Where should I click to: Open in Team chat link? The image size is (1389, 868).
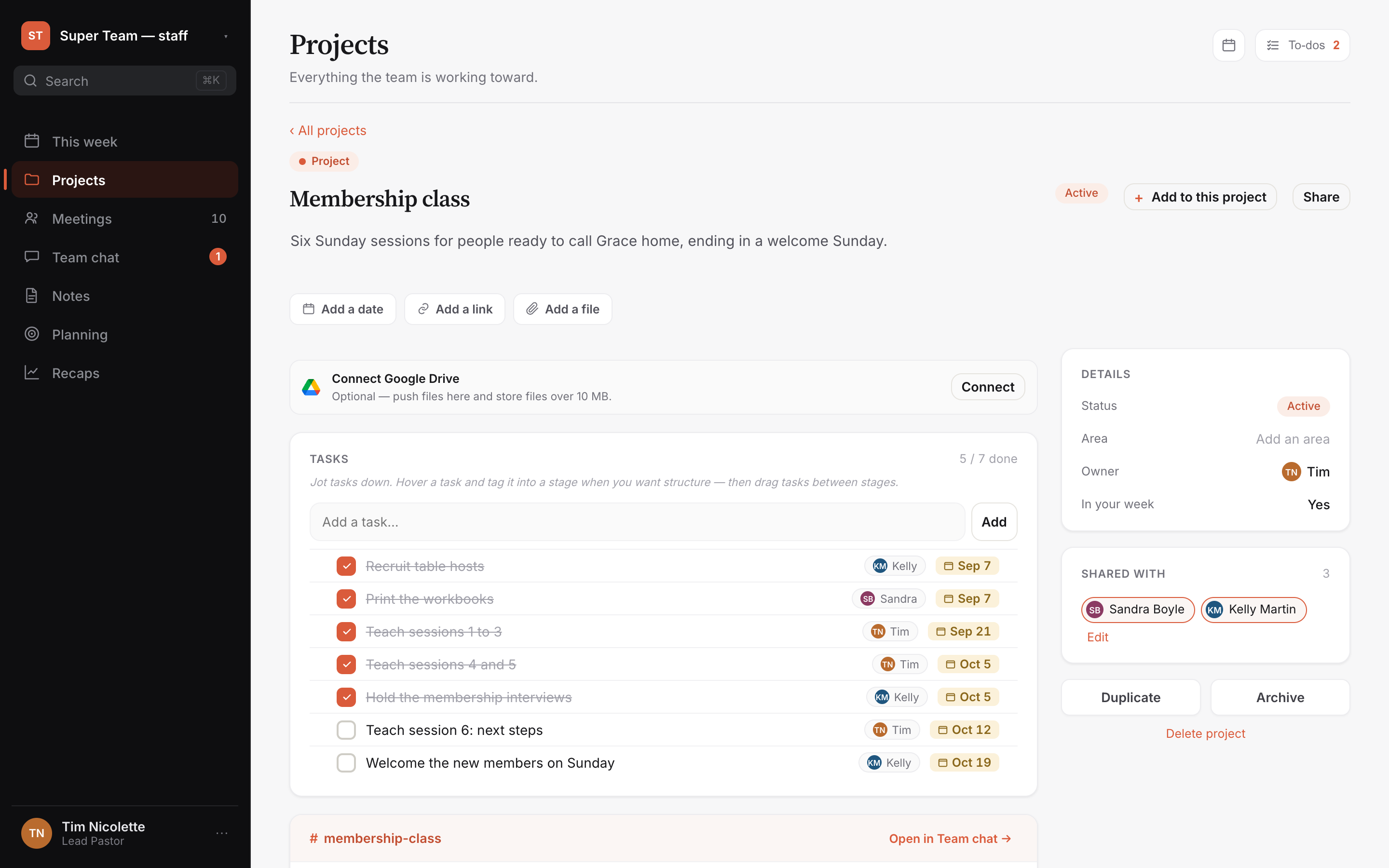pos(950,839)
